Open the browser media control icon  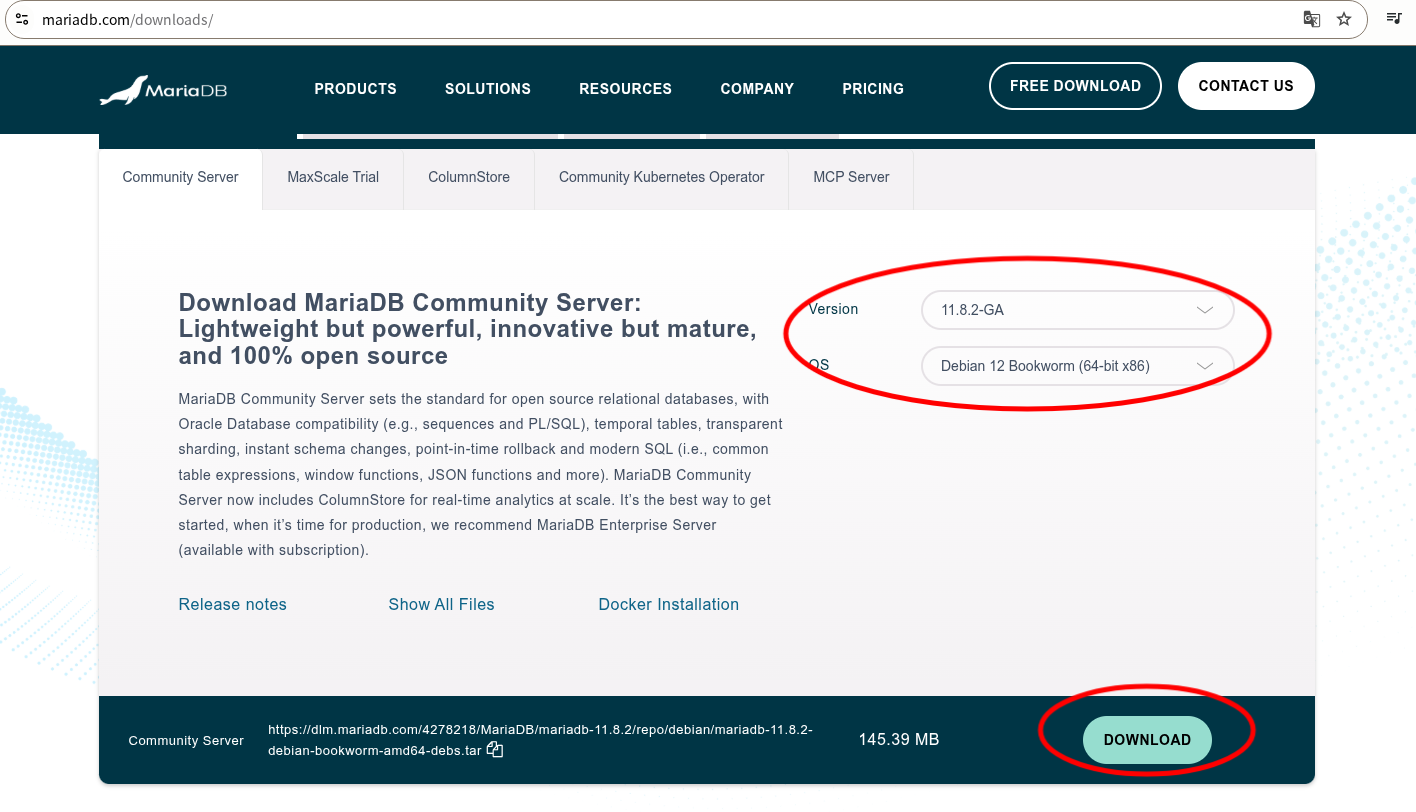pos(1394,19)
